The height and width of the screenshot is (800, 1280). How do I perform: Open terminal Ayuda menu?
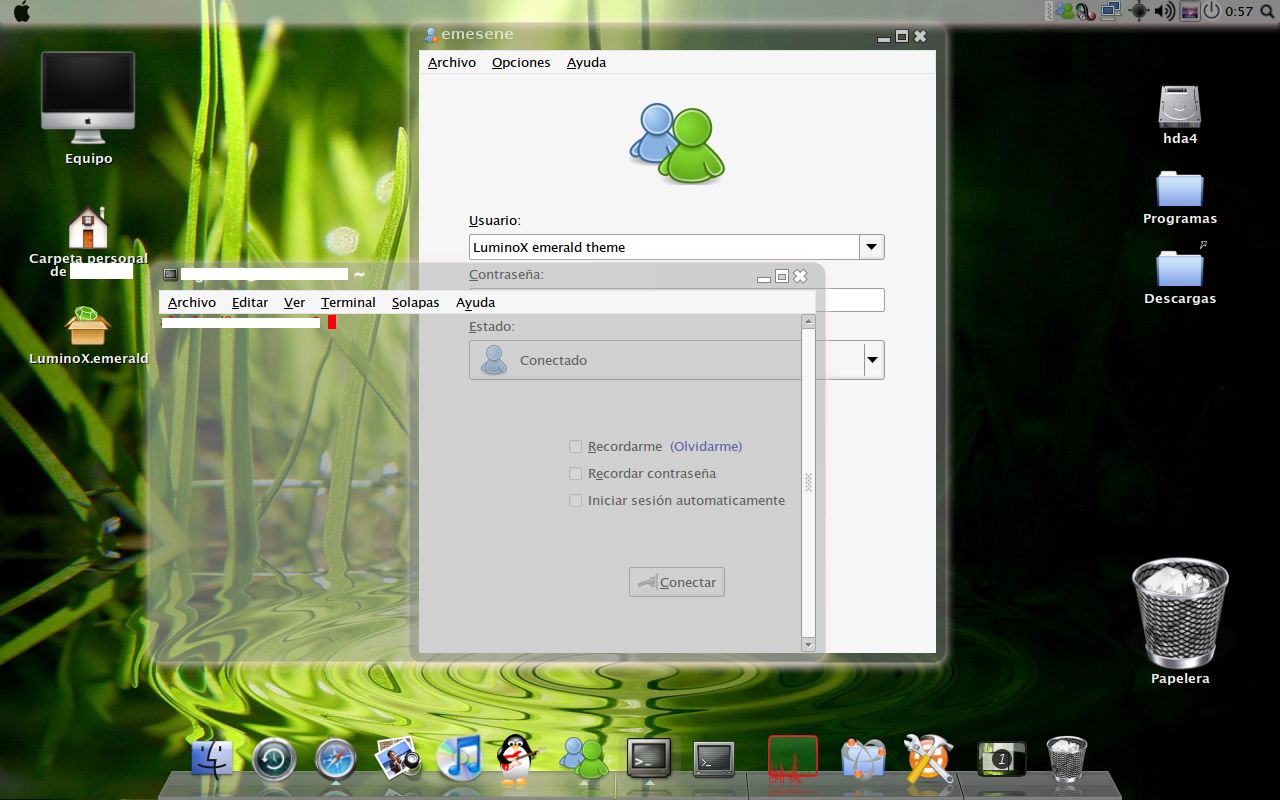point(475,302)
